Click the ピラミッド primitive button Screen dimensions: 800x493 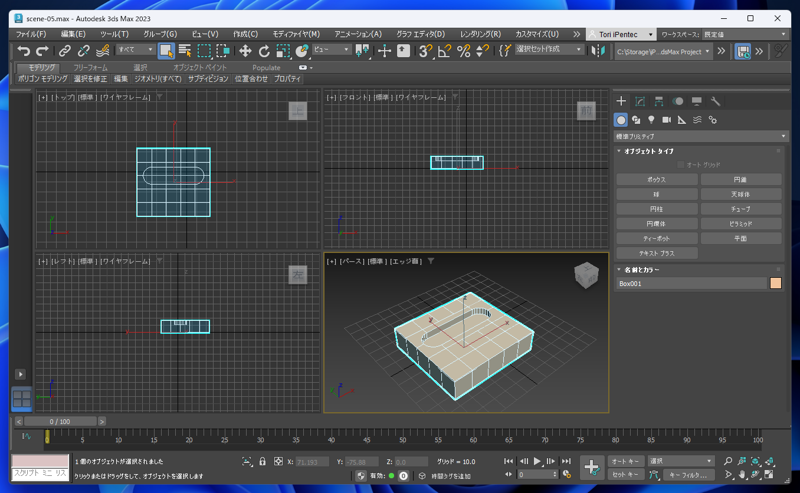click(x=741, y=224)
